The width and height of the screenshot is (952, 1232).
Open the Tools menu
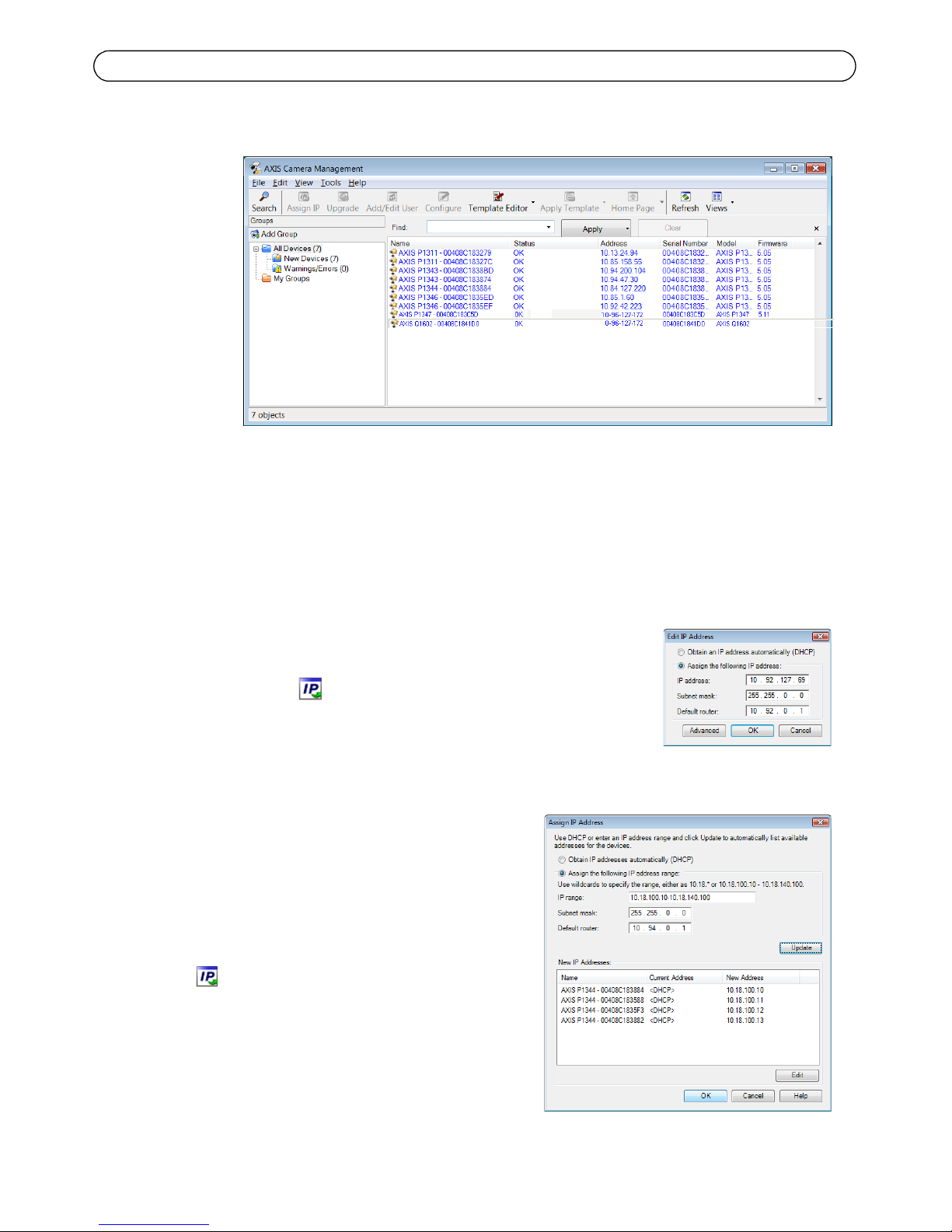[x=330, y=183]
